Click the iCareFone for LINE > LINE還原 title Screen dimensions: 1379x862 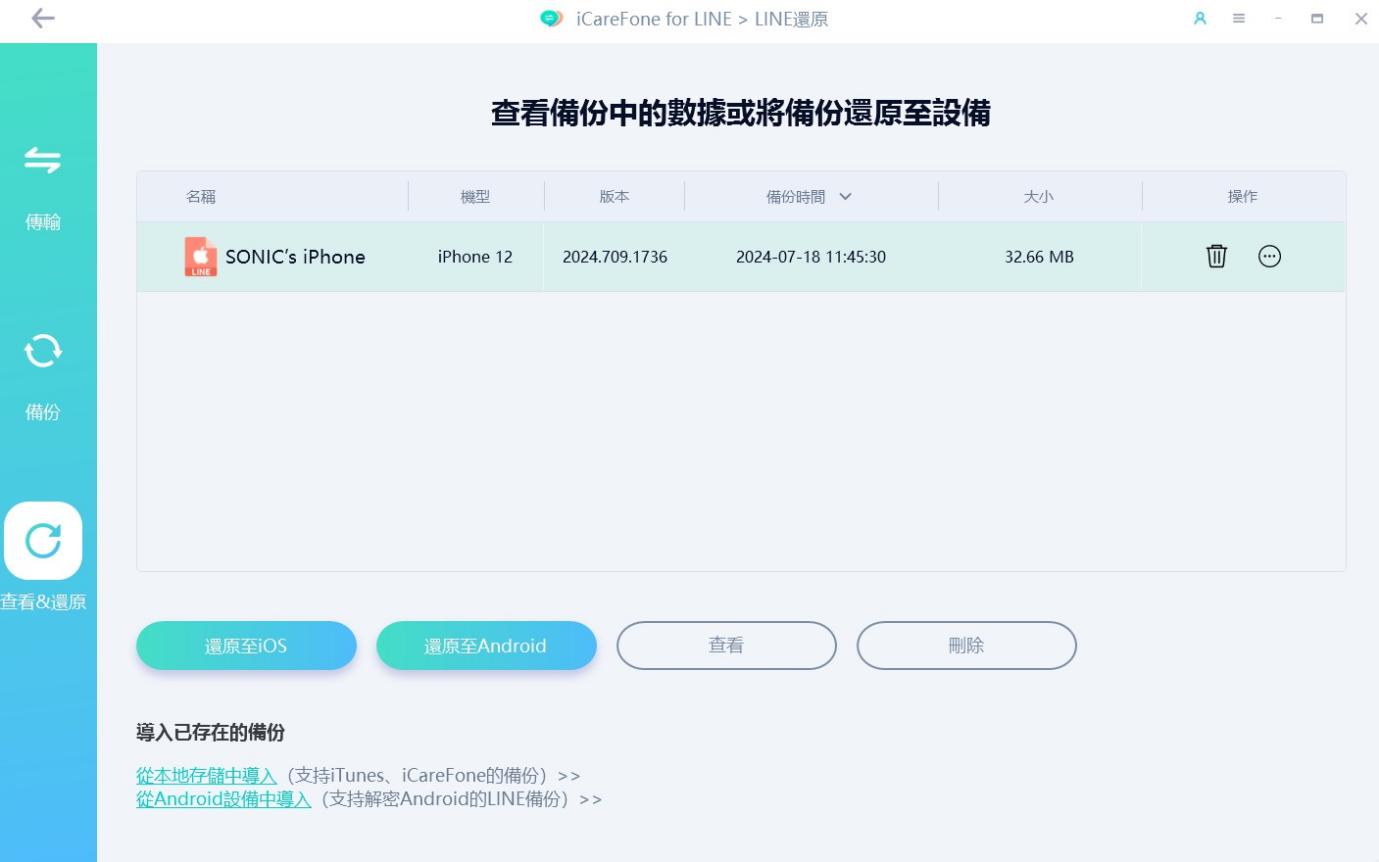click(702, 19)
